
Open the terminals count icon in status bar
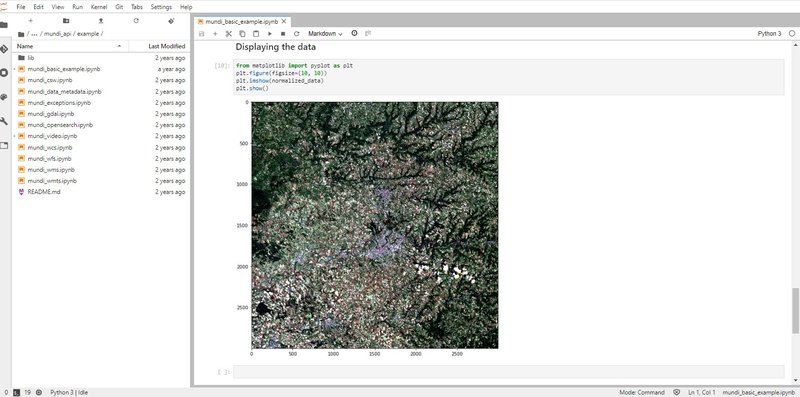point(16,392)
